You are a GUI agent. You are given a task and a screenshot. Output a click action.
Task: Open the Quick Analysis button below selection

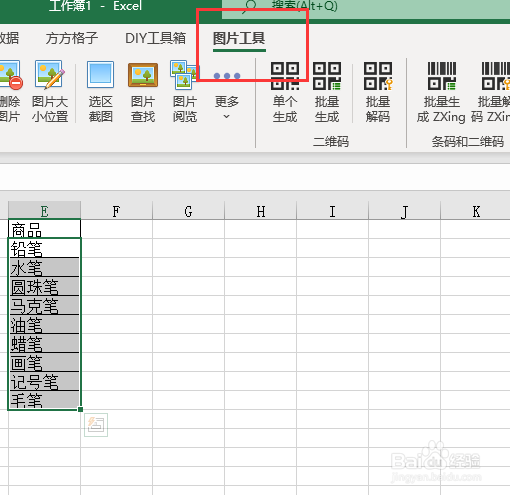96,425
